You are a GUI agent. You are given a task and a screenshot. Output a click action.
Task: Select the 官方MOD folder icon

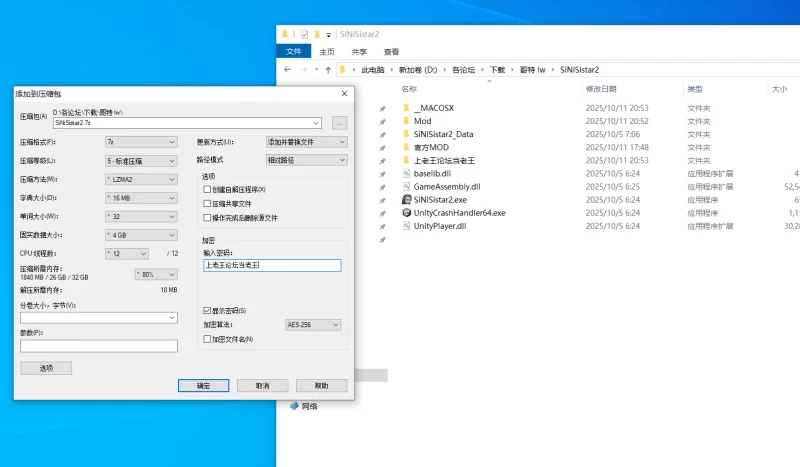[406, 147]
